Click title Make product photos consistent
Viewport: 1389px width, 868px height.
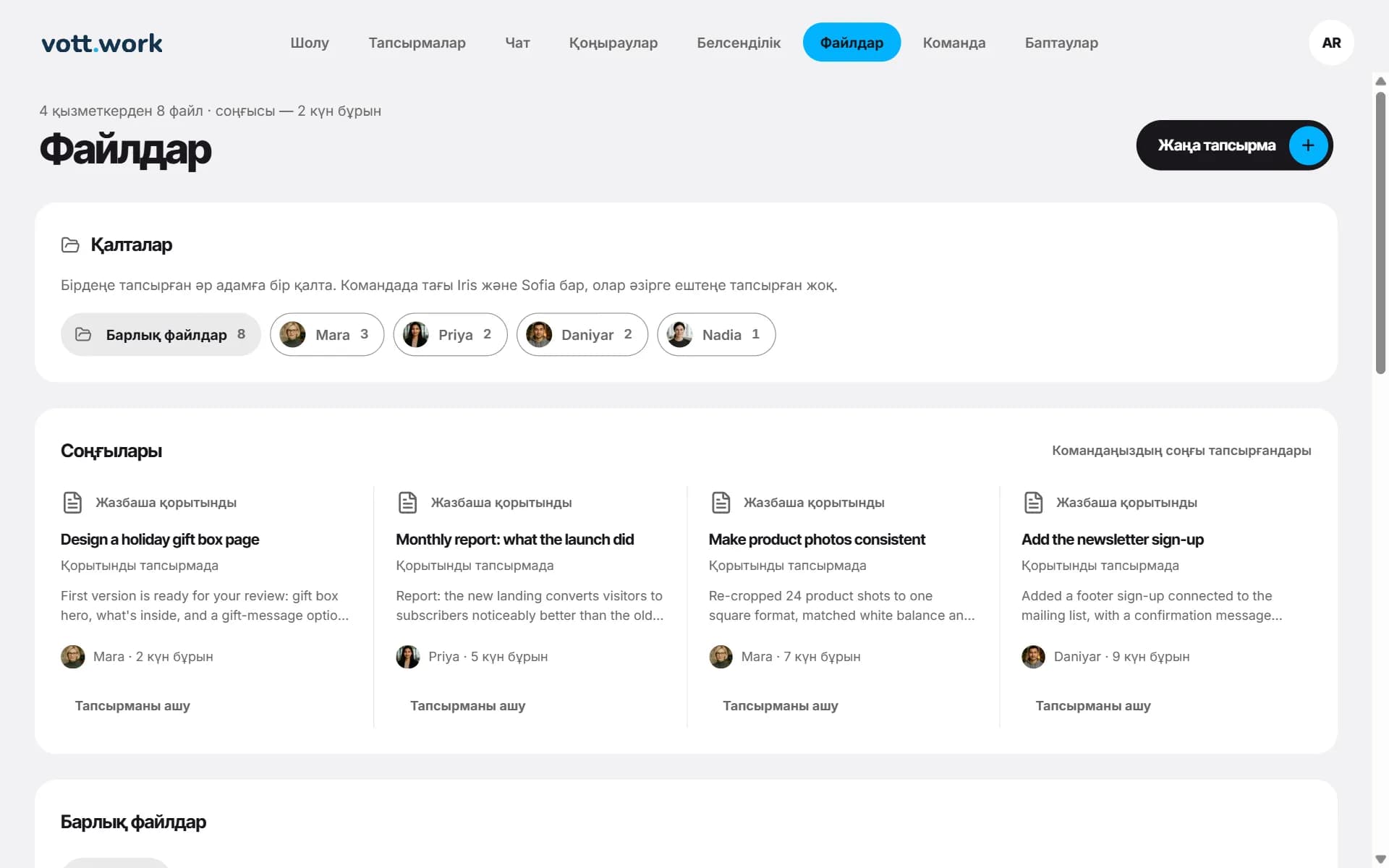pos(817,540)
